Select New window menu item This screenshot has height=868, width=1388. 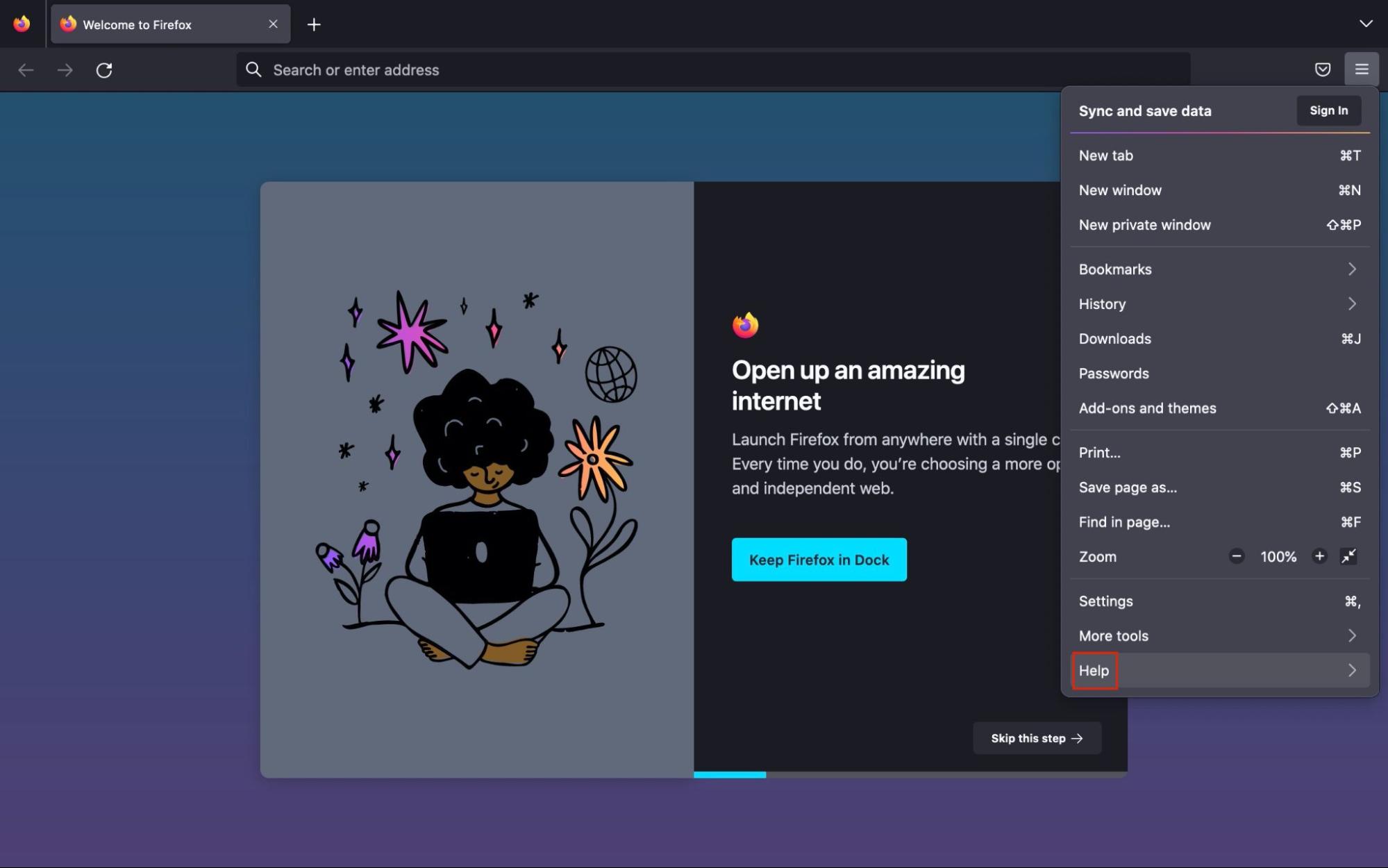1220,190
